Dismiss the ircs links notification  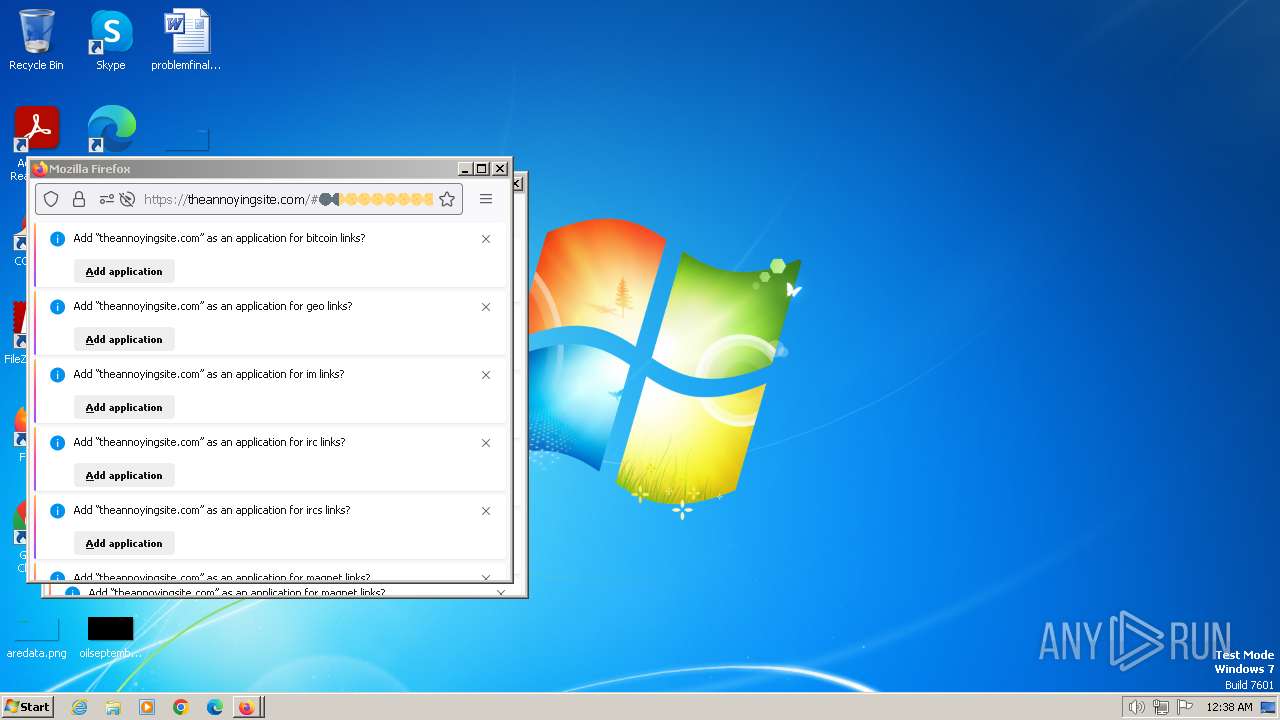click(486, 511)
